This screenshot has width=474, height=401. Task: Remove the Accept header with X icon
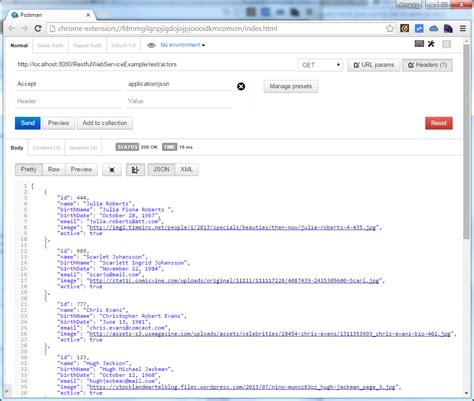pos(241,86)
